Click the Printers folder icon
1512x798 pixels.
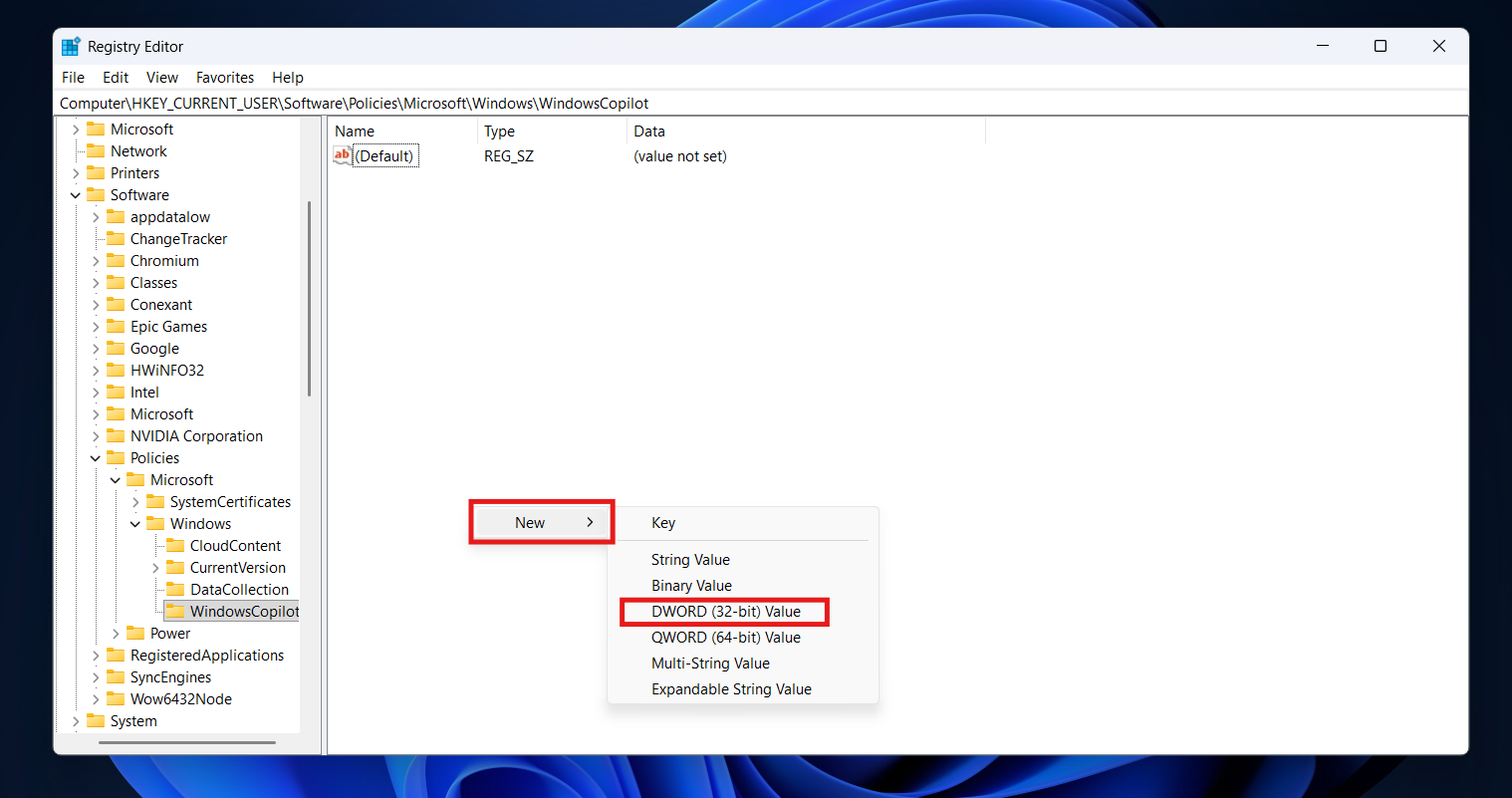pyautogui.click(x=96, y=173)
